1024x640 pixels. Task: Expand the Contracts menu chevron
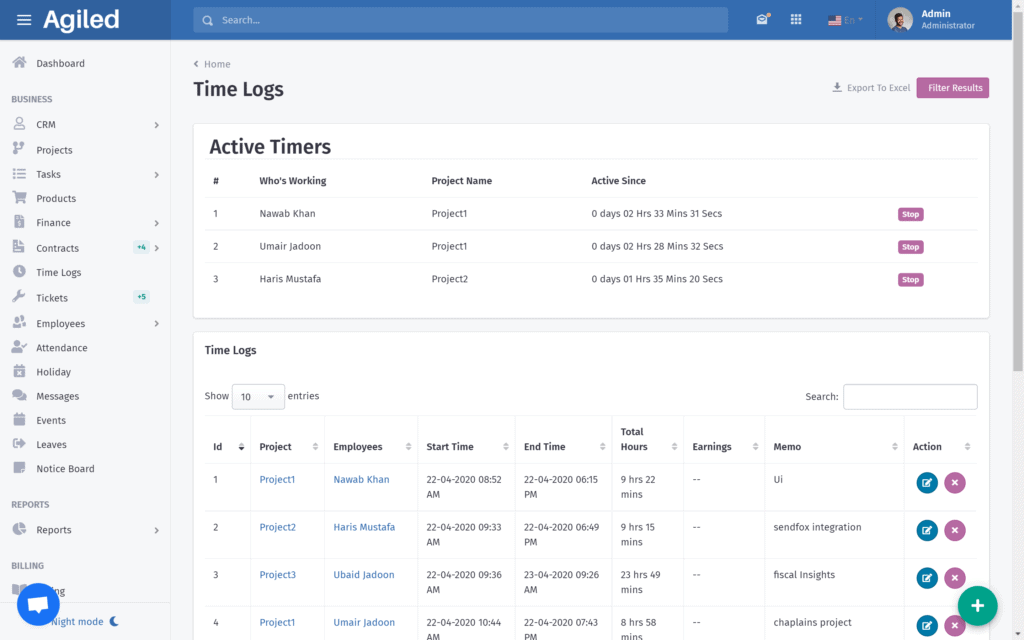[157, 248]
